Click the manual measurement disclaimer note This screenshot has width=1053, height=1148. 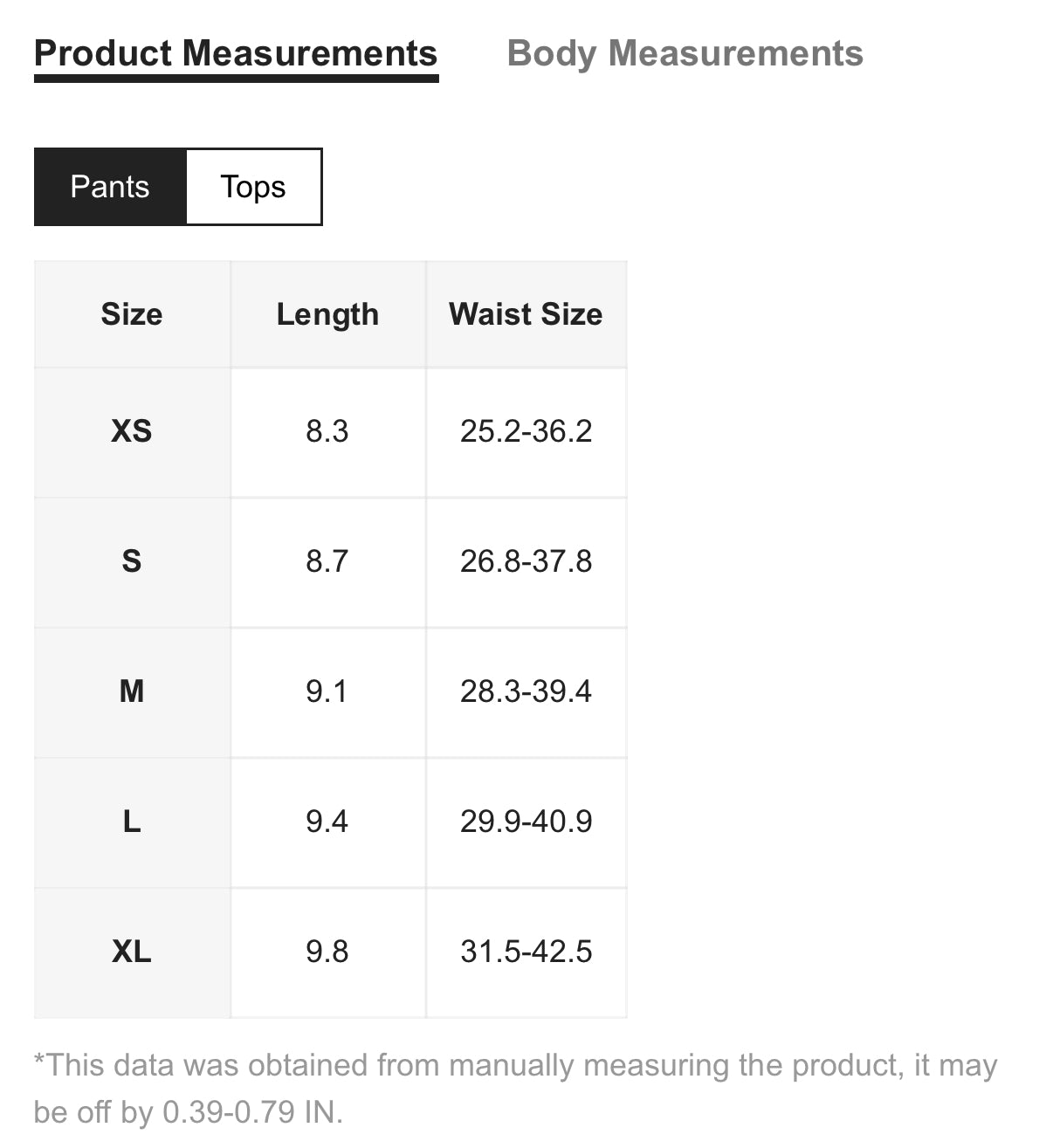tap(515, 1088)
